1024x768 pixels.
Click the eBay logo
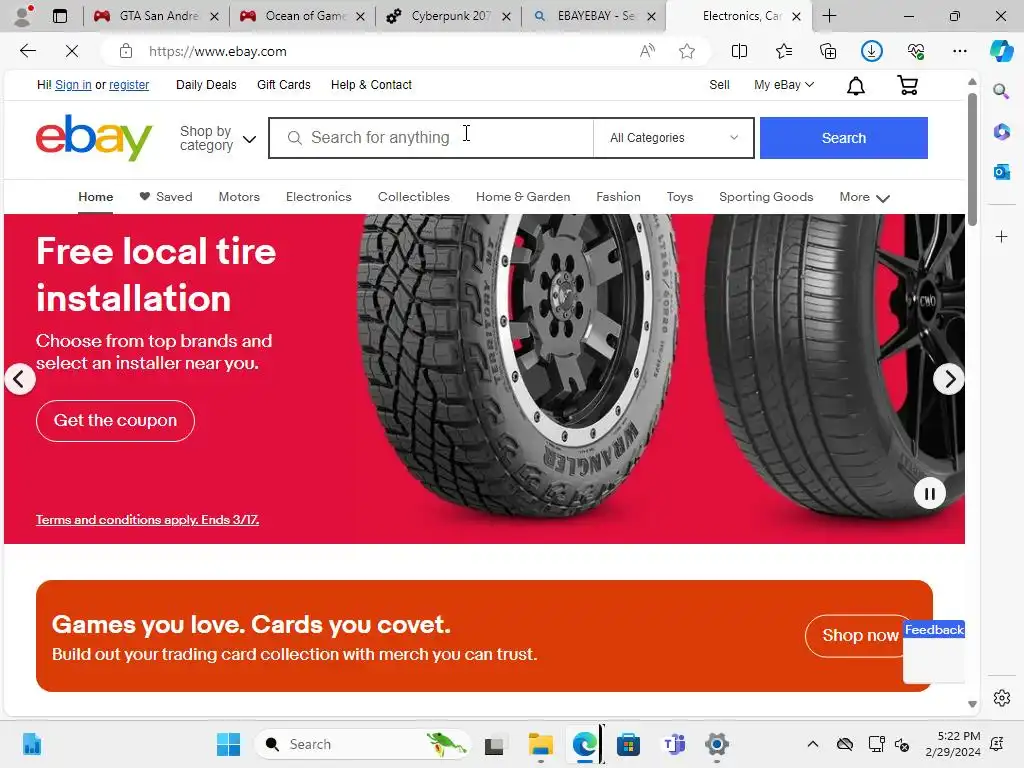coord(94,137)
